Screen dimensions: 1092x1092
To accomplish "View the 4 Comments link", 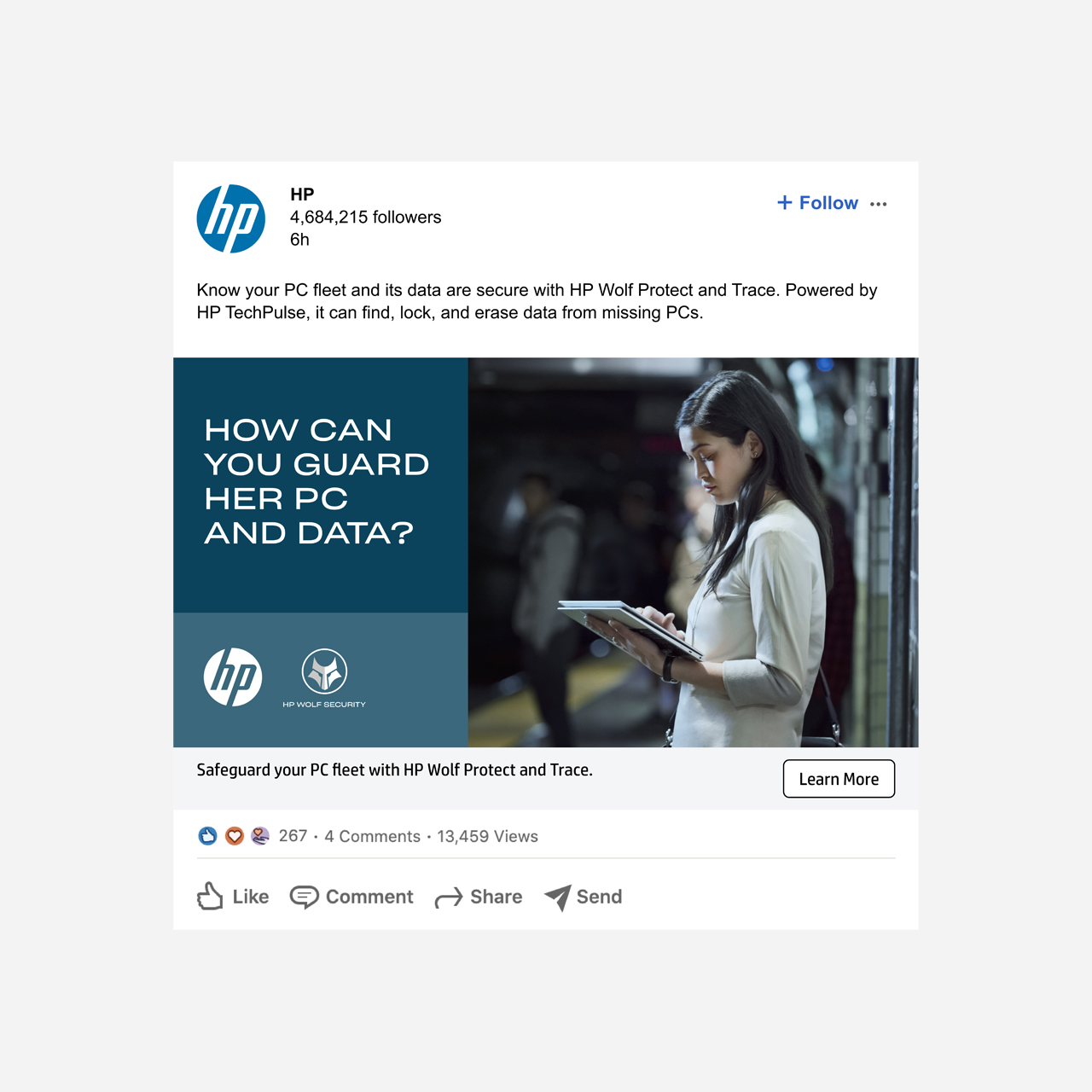I will [x=372, y=836].
